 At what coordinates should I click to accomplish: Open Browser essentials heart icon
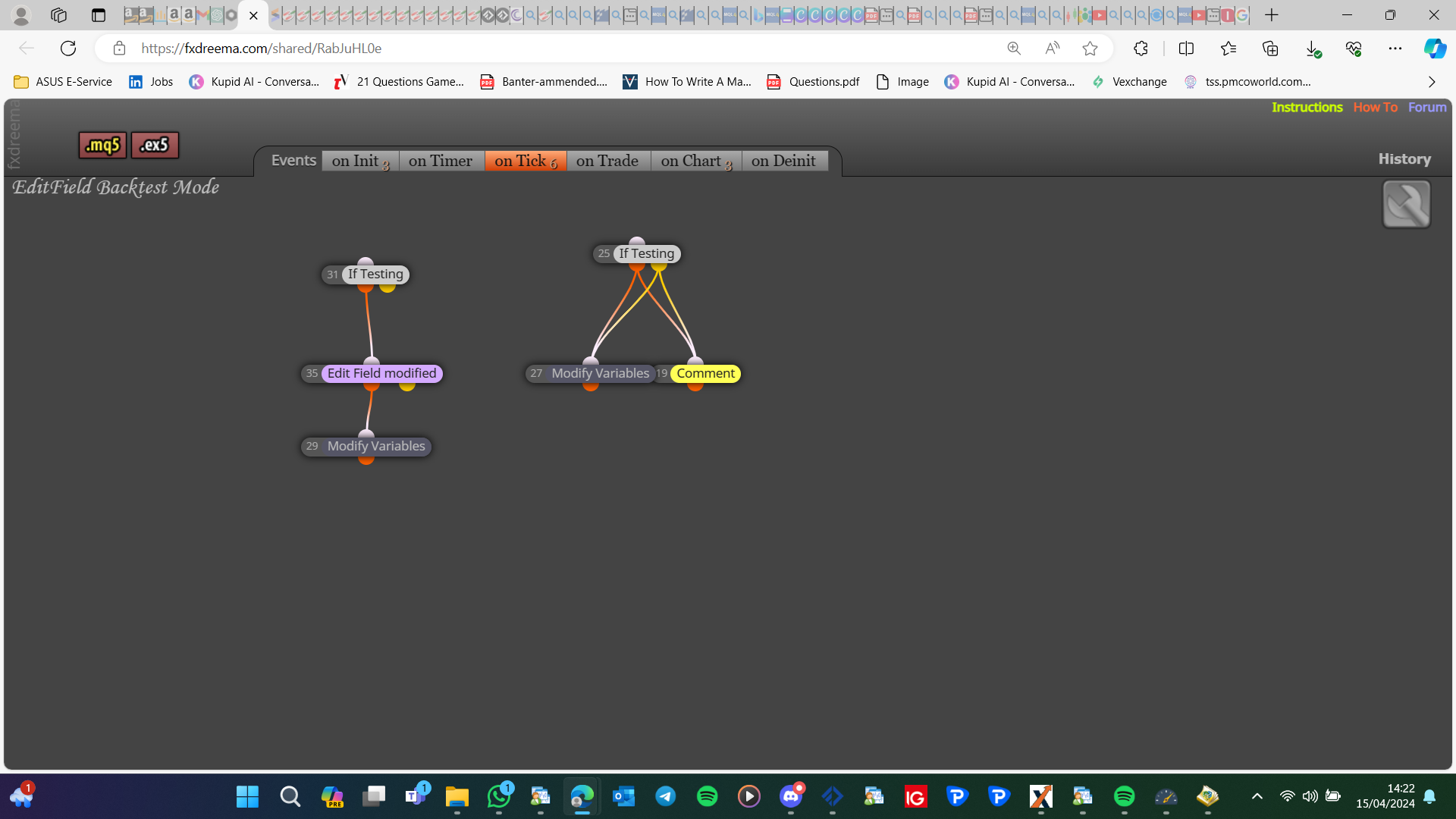[1354, 49]
